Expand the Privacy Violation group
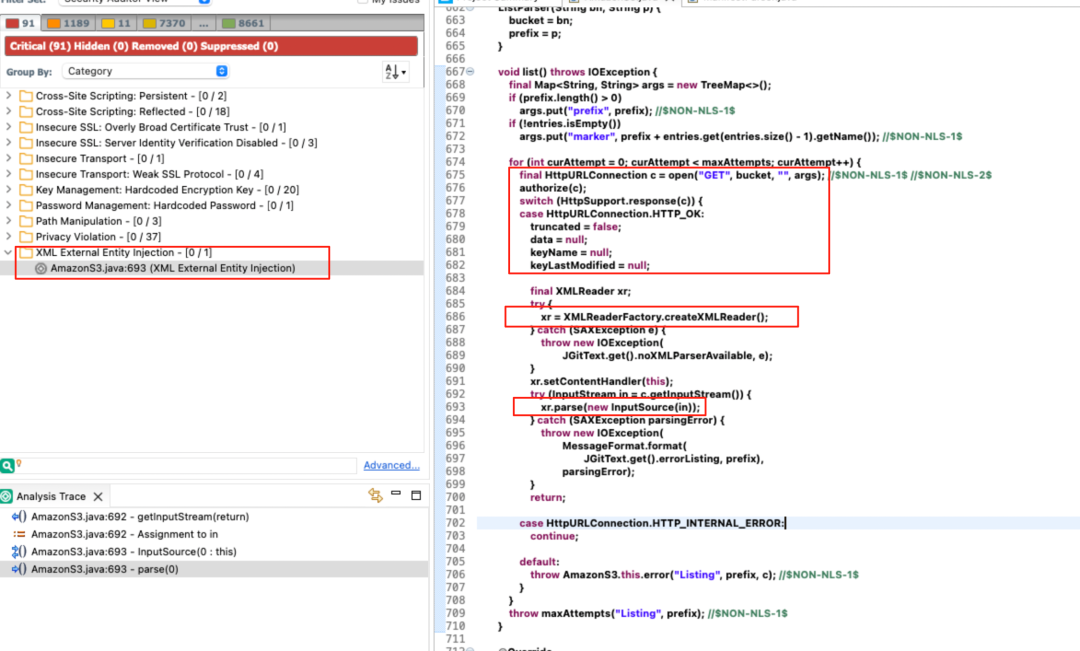 tap(8, 237)
